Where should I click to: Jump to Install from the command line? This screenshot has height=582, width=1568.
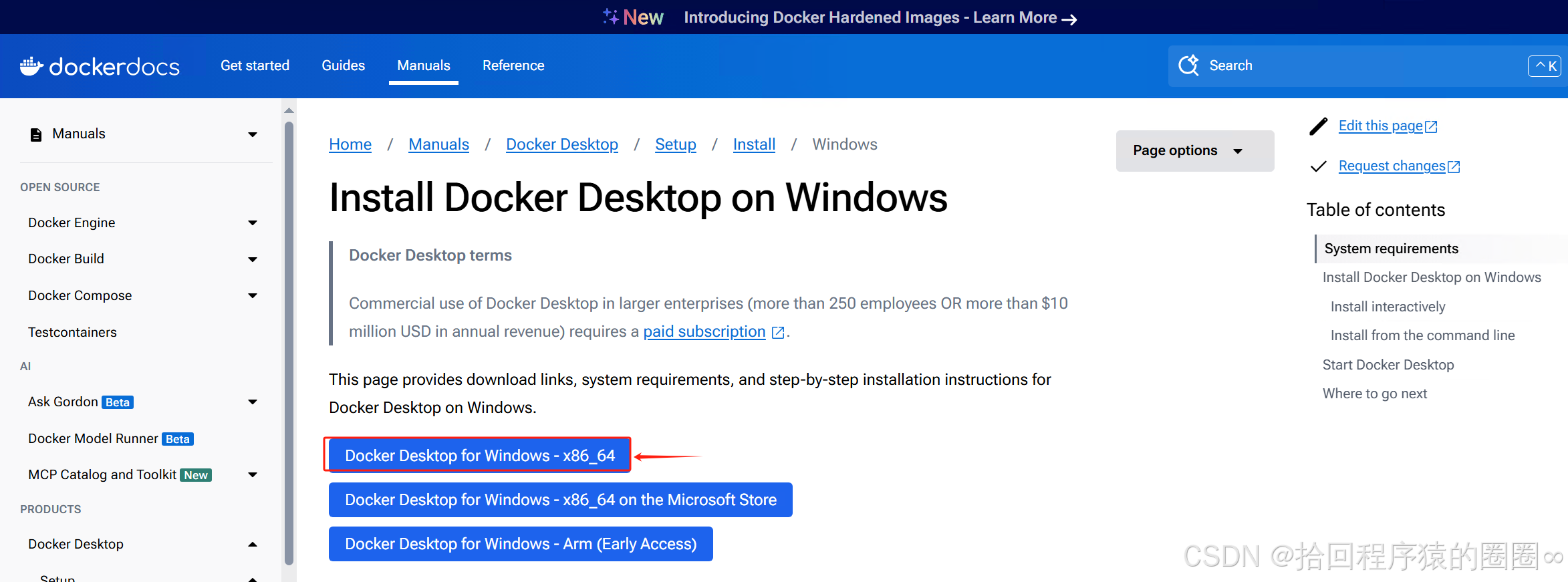point(1422,335)
